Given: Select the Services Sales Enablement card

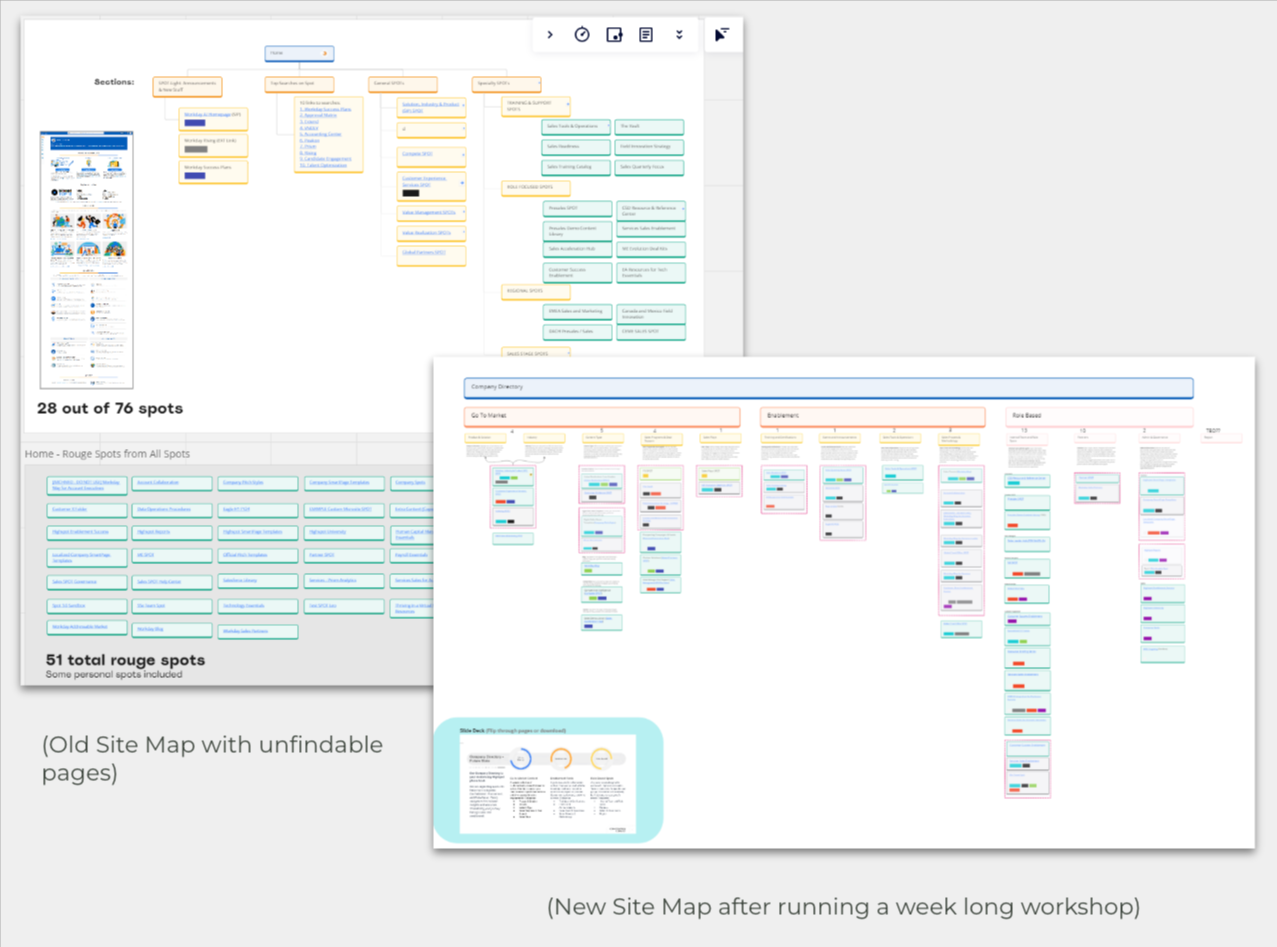Looking at the screenshot, I should click(x=650, y=230).
